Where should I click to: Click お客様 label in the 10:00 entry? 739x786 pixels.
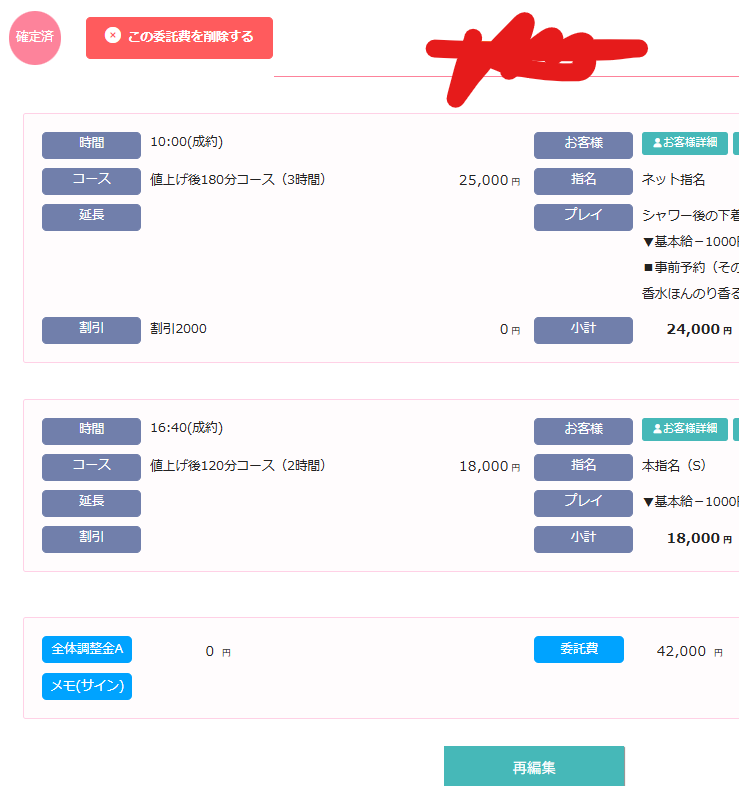pyautogui.click(x=583, y=145)
